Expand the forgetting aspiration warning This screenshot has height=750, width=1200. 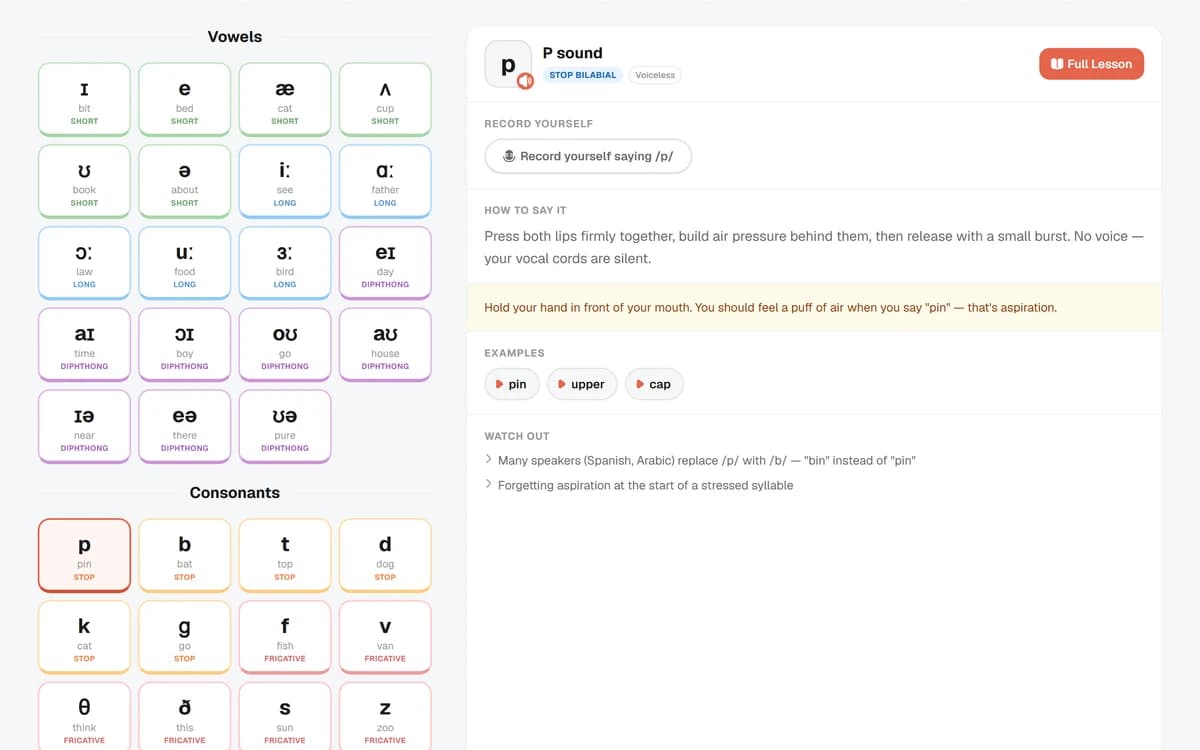point(639,485)
